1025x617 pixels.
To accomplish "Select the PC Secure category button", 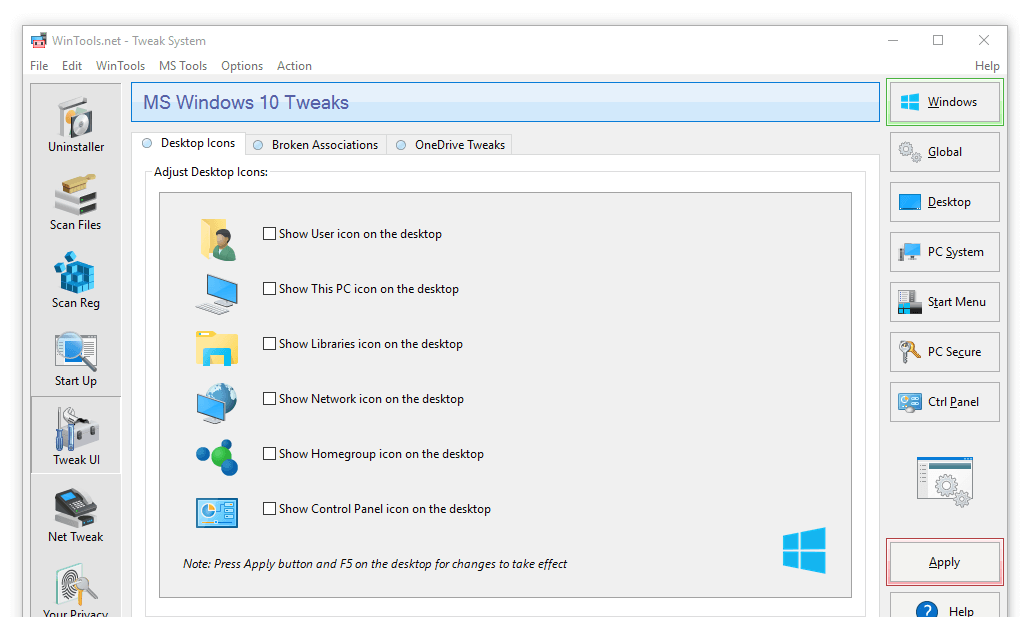I will 945,352.
